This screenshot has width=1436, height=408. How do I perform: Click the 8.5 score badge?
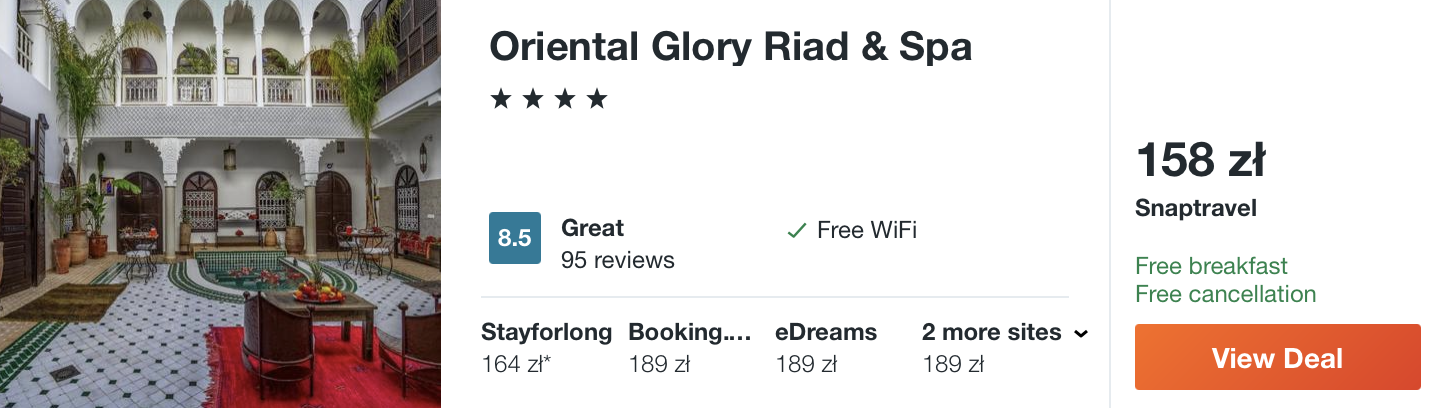pos(514,238)
